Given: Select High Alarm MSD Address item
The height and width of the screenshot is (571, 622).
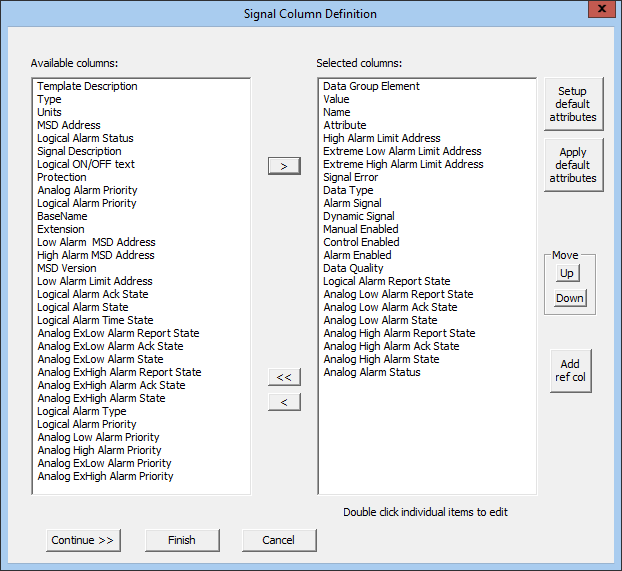Looking at the screenshot, I should [x=96, y=256].
